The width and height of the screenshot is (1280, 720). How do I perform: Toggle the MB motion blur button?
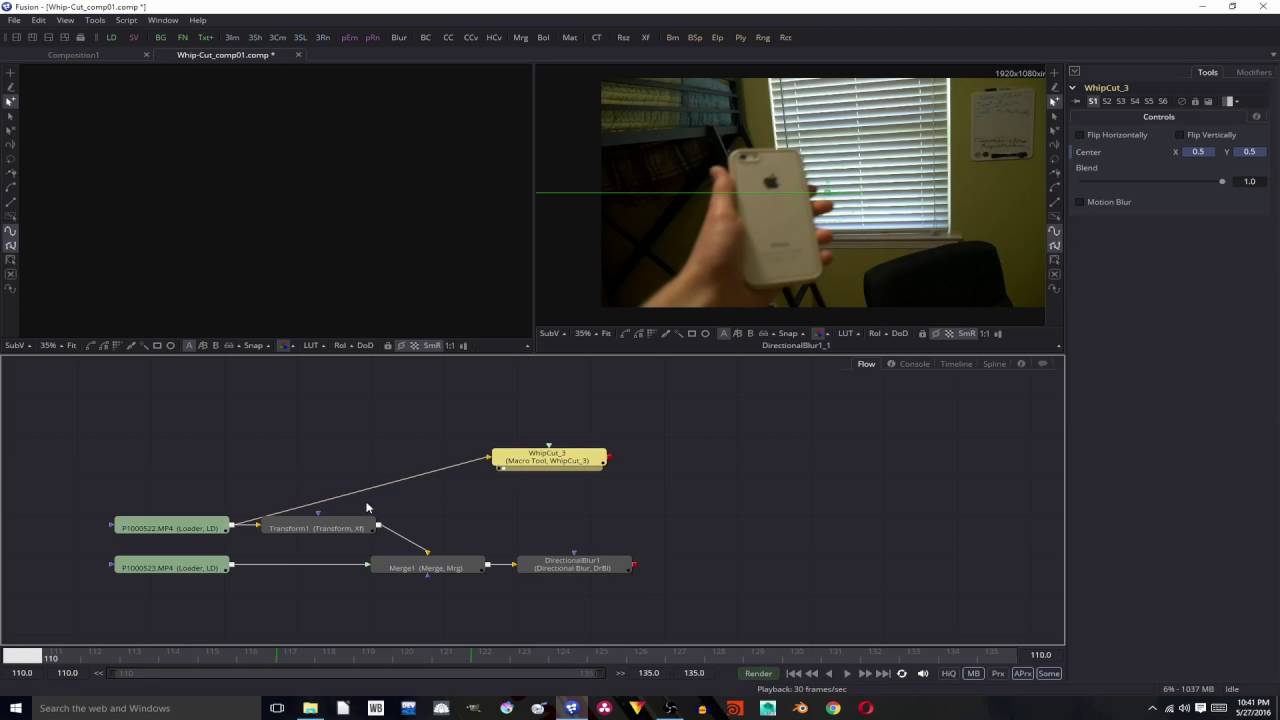tap(973, 674)
